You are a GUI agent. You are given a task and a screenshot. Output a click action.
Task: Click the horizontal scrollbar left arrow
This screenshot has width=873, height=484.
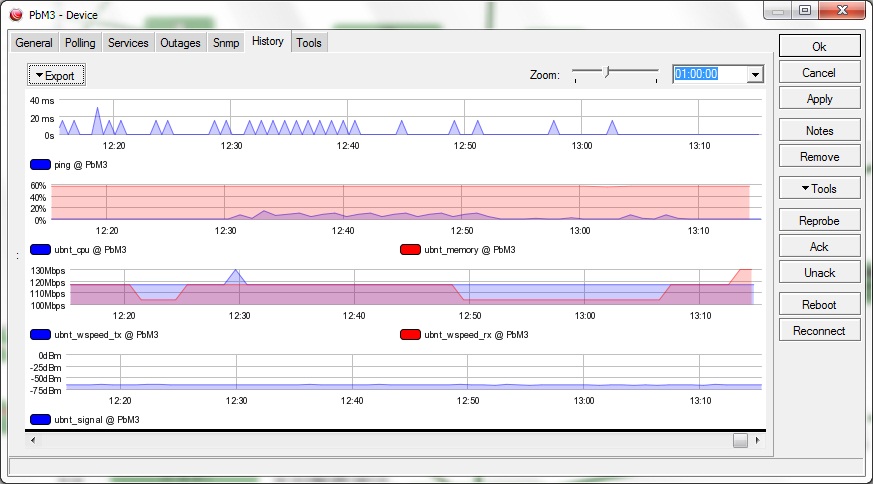(x=32, y=440)
